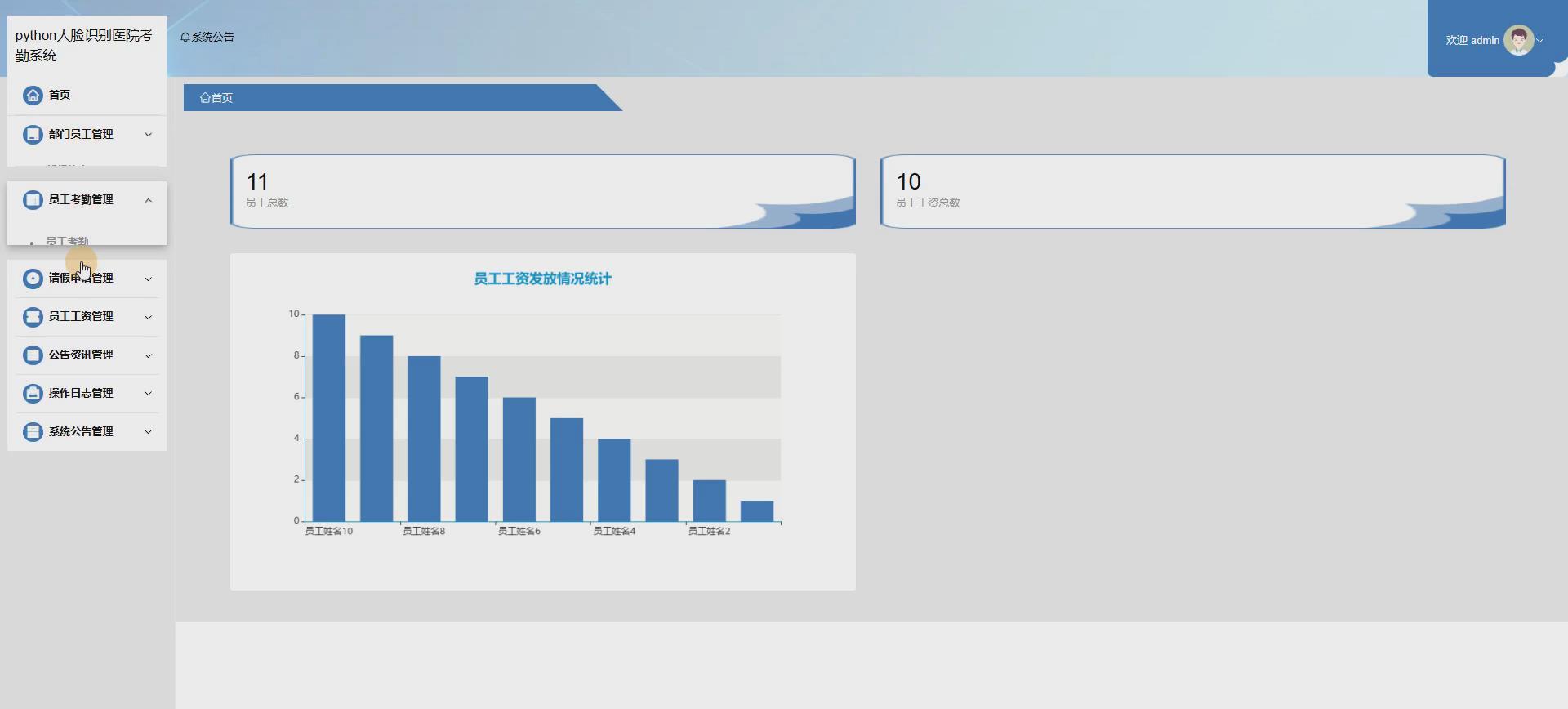This screenshot has width=1568, height=709.
Task: Expand the 操作日志管理 chevron
Action: click(x=148, y=394)
